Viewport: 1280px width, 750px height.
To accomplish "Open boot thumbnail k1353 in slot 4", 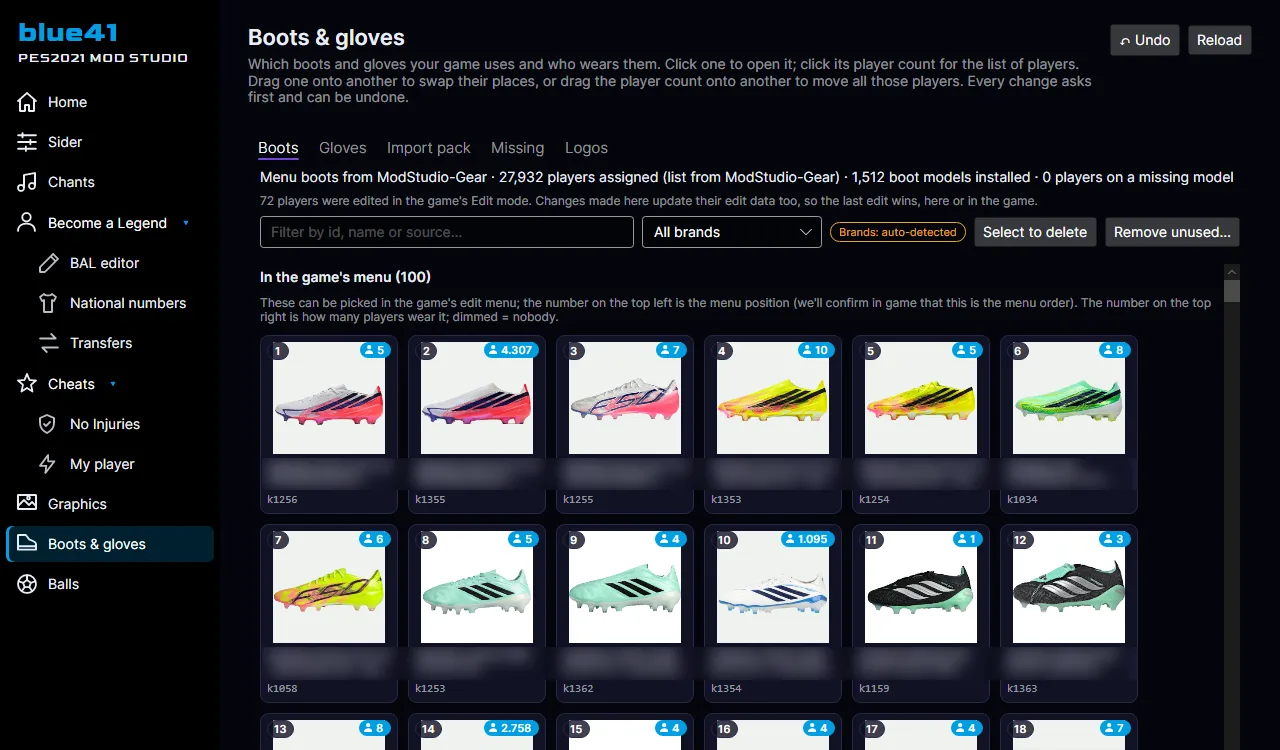I will (x=773, y=398).
